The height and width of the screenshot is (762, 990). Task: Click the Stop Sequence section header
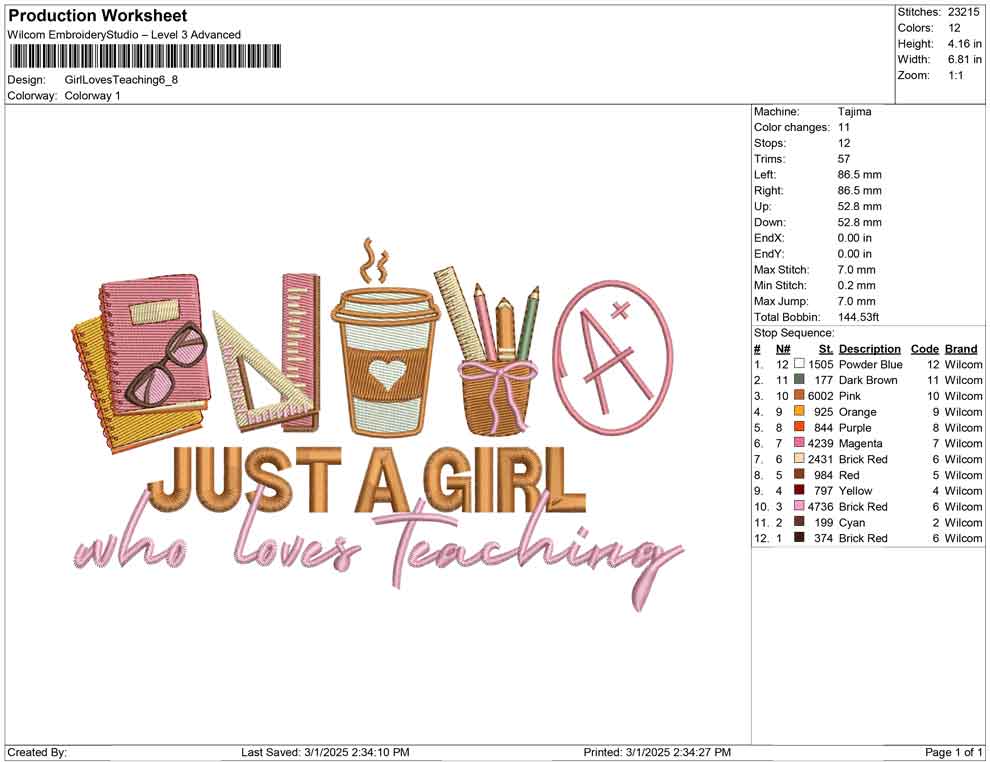tap(793, 332)
